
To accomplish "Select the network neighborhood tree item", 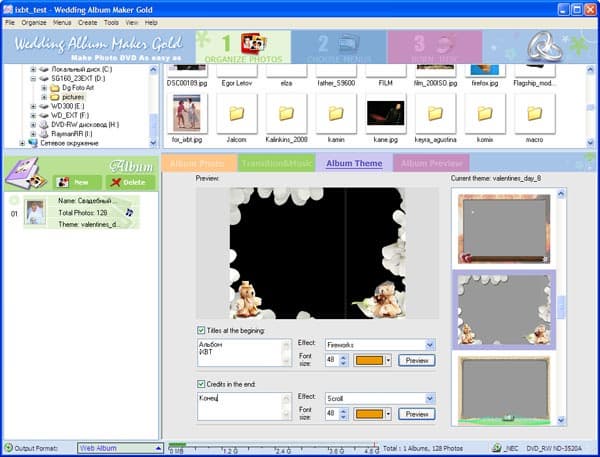I will [x=64, y=143].
